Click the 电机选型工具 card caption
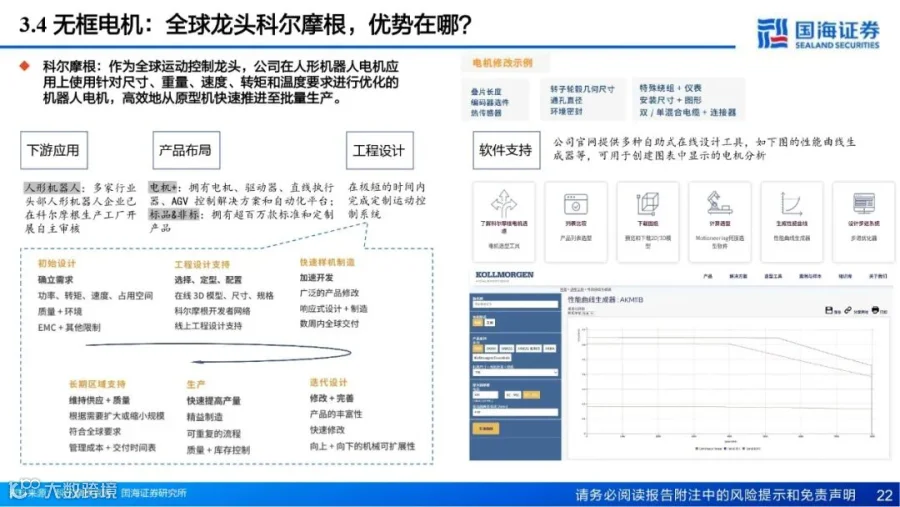Viewport: 900px width, 507px height. [x=503, y=246]
